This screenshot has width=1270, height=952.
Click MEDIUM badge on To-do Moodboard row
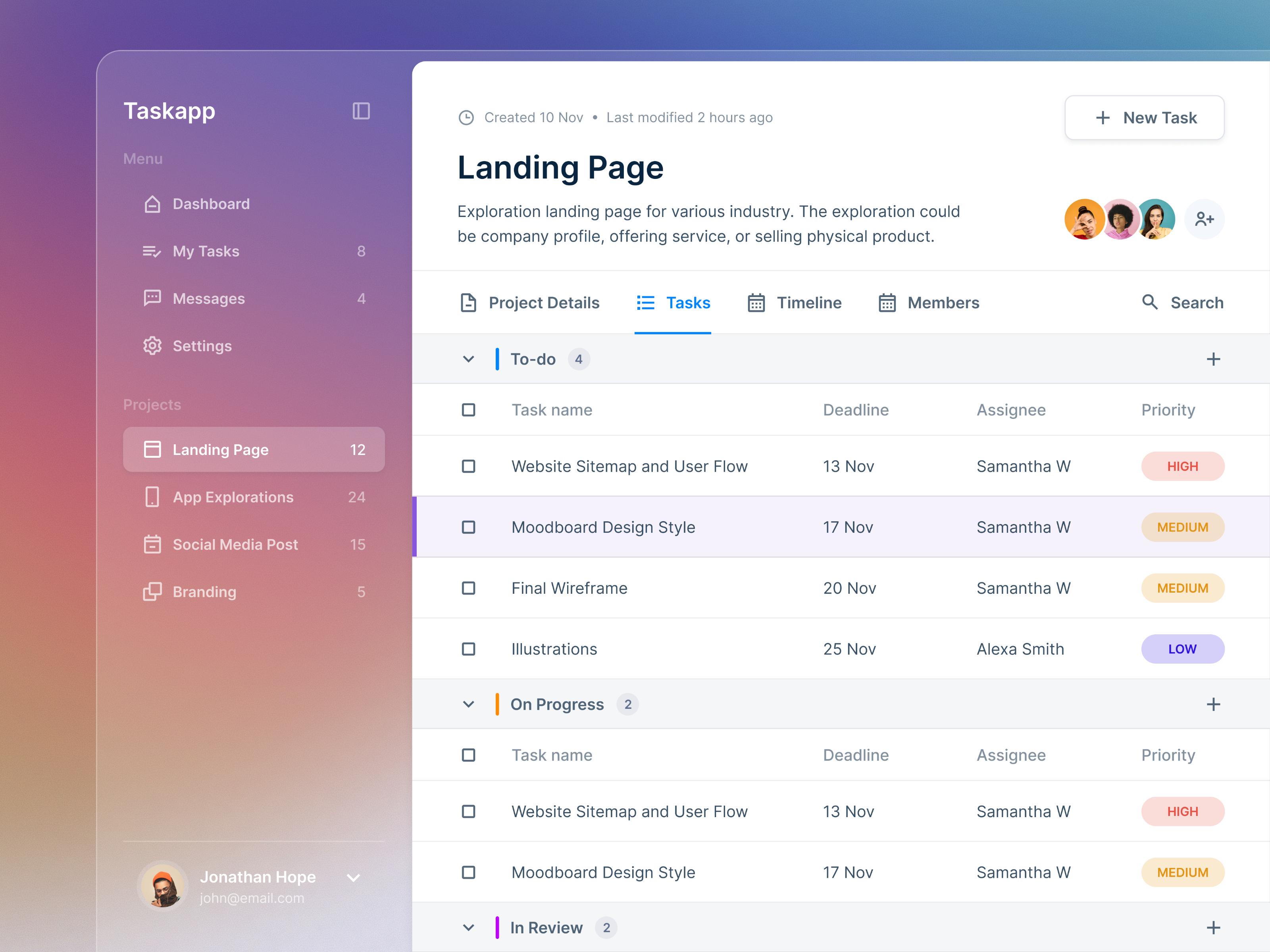[x=1182, y=527]
